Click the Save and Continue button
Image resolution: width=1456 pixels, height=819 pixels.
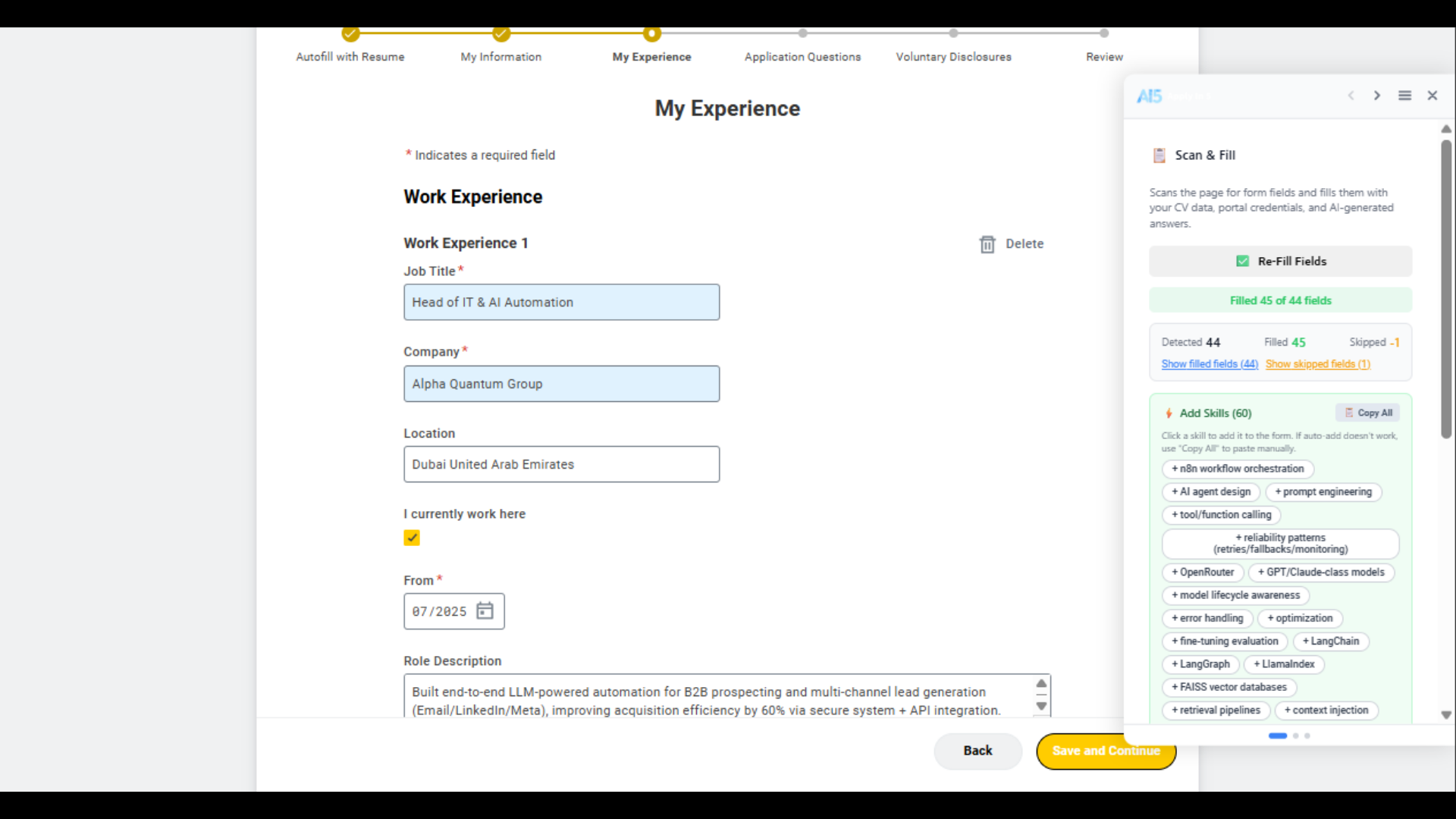(x=1106, y=751)
